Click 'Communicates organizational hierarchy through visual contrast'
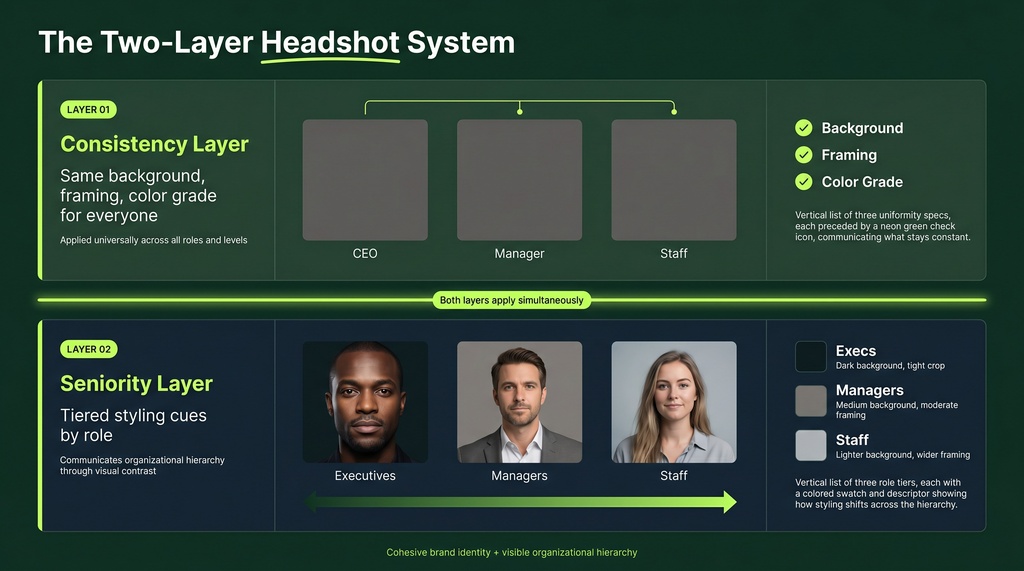Image resolution: width=1024 pixels, height=571 pixels. coord(142,465)
